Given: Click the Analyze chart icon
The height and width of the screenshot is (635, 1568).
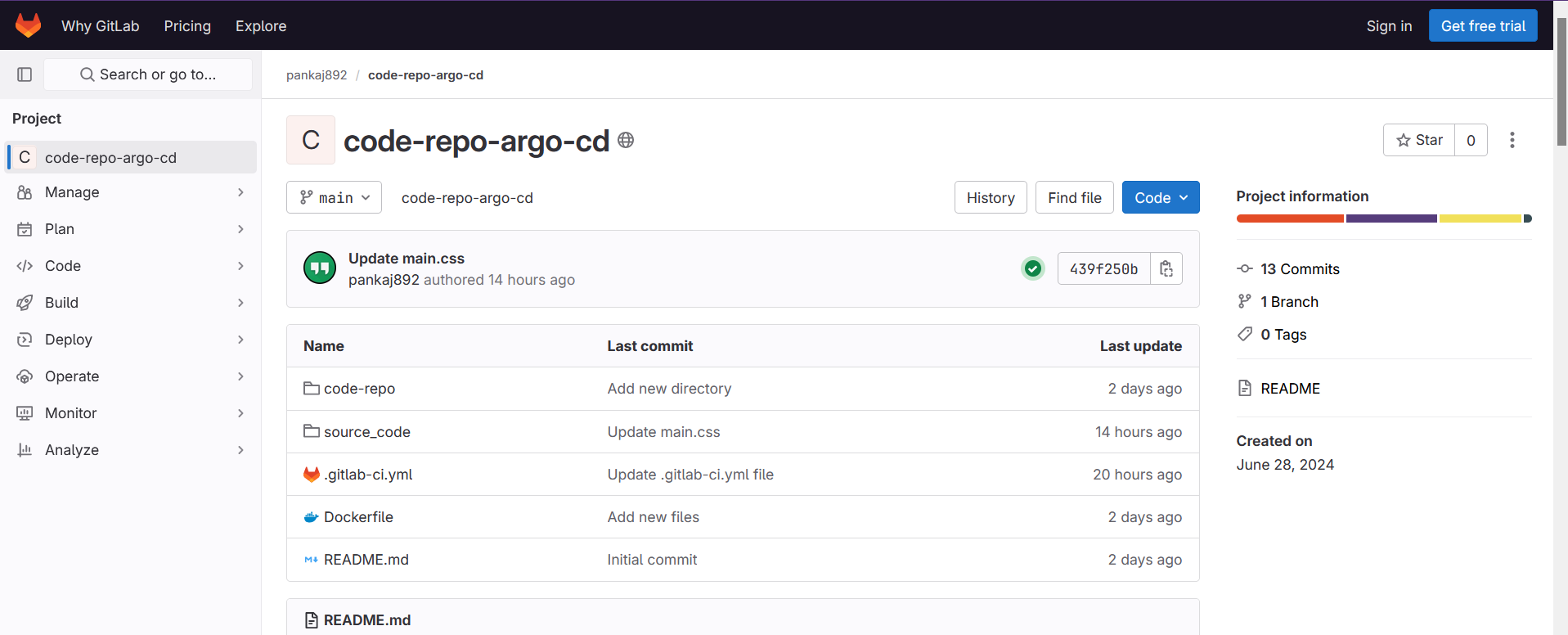Looking at the screenshot, I should 25,450.
